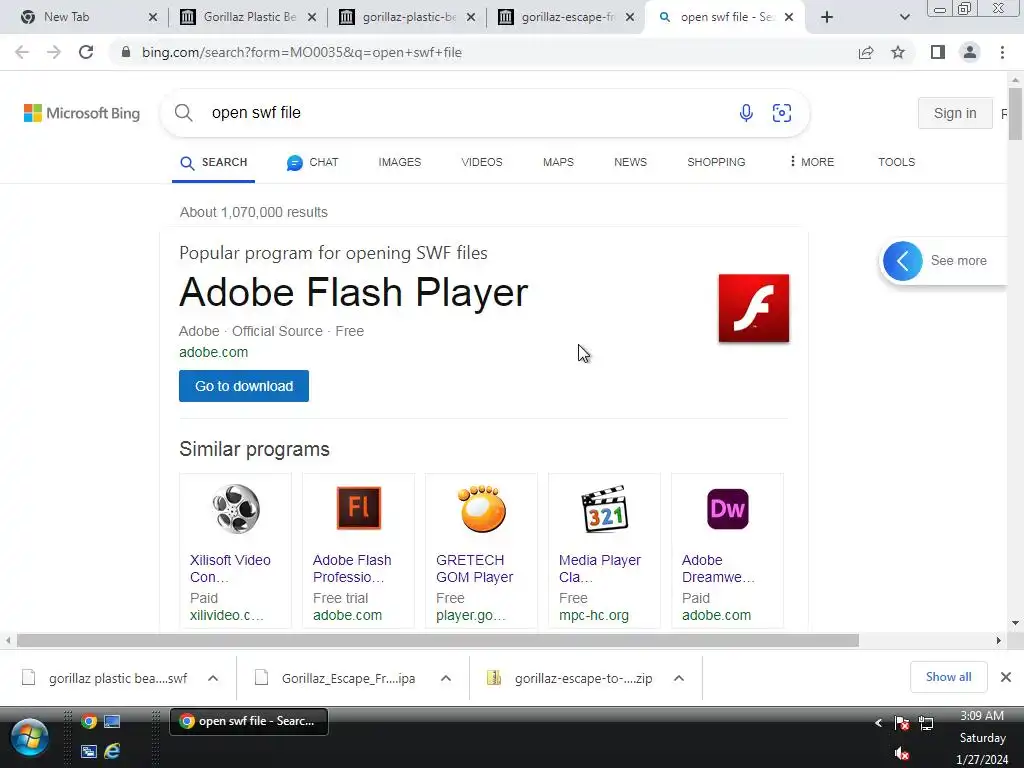
Task: Open the Gorillaz_Escape_Fr....ipa download
Action: 348,679
